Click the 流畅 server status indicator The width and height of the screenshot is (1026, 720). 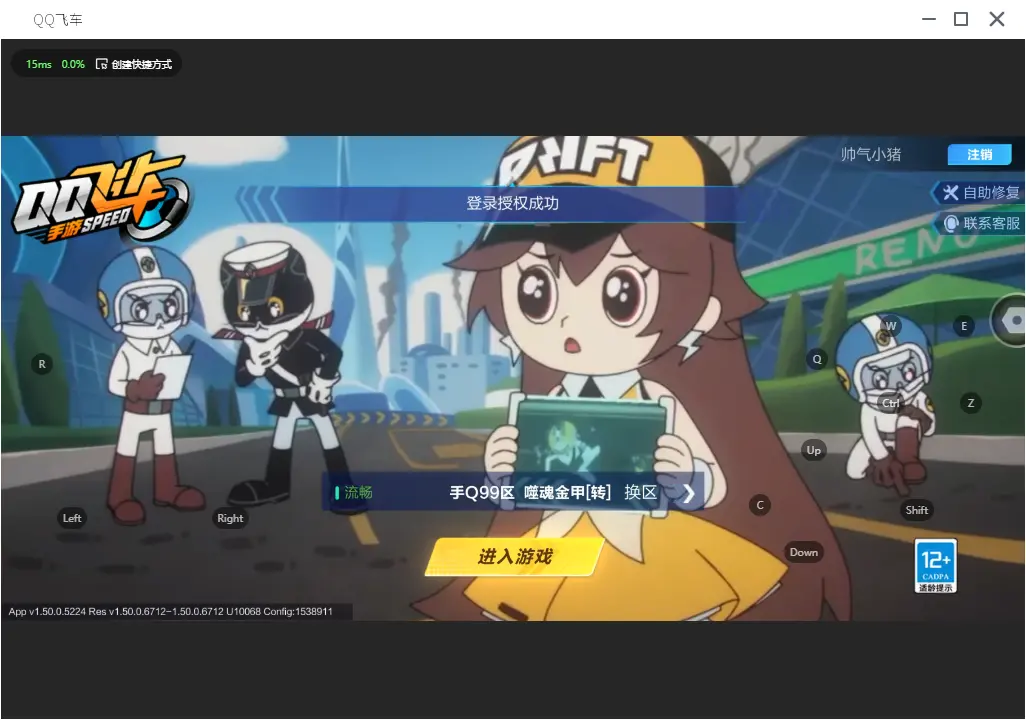(353, 492)
